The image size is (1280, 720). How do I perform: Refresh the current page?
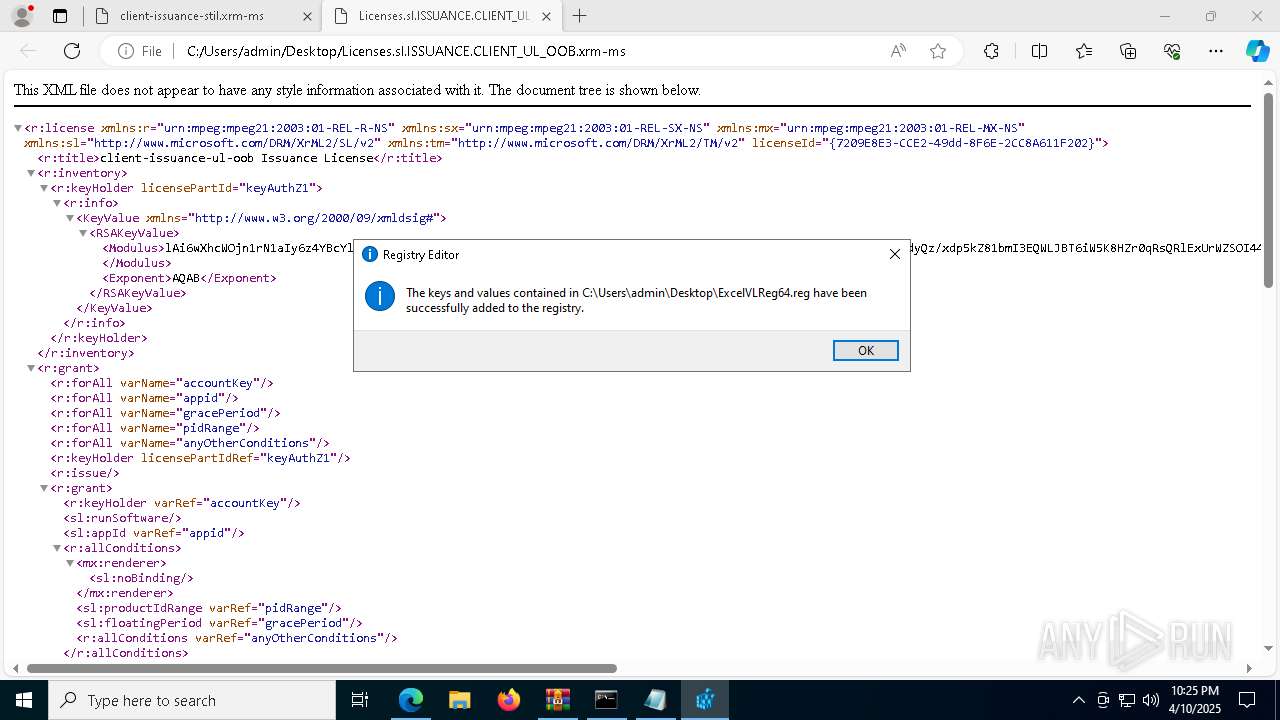pyautogui.click(x=72, y=51)
